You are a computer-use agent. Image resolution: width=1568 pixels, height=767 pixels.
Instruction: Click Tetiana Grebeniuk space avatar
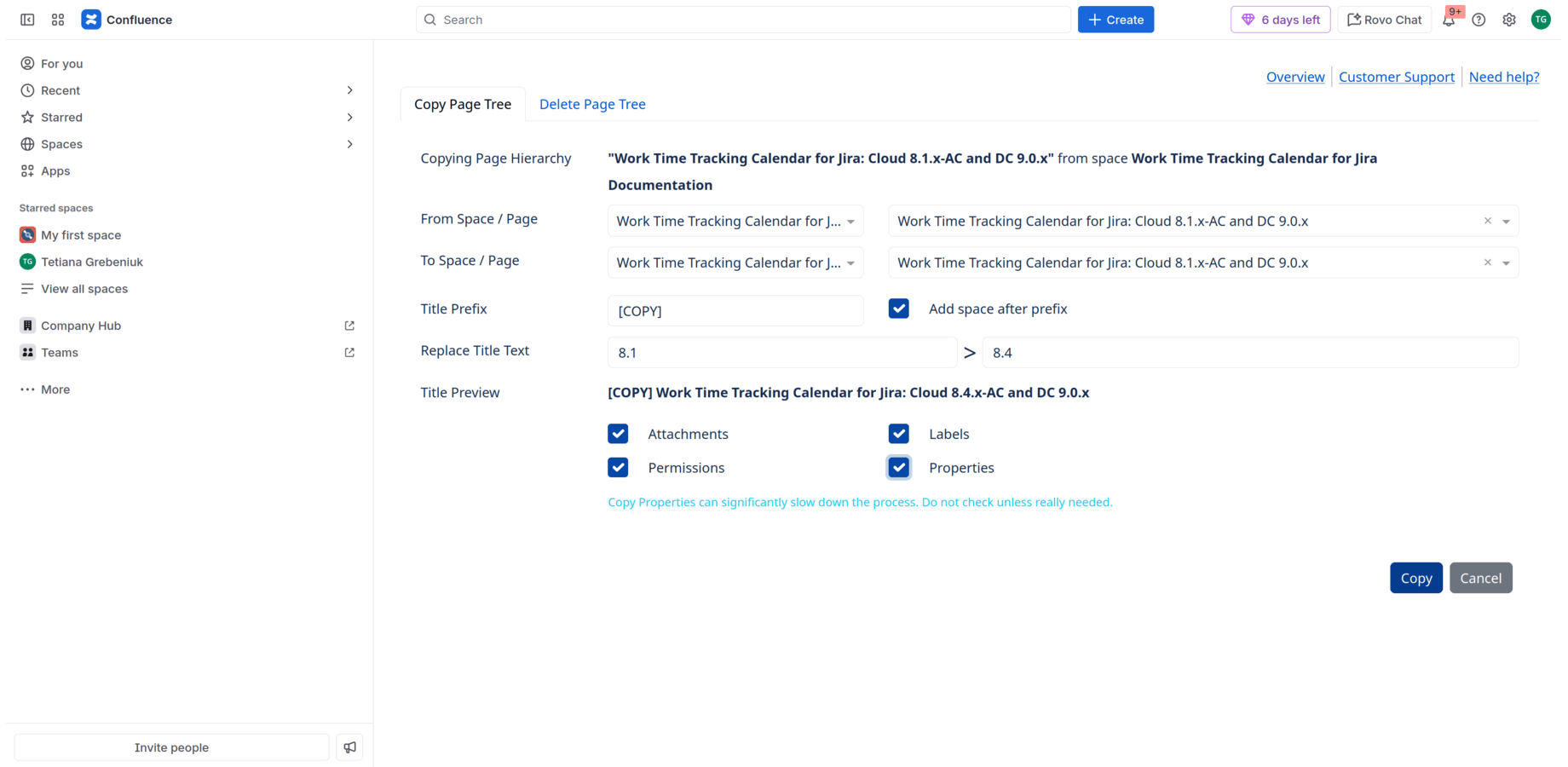27,262
